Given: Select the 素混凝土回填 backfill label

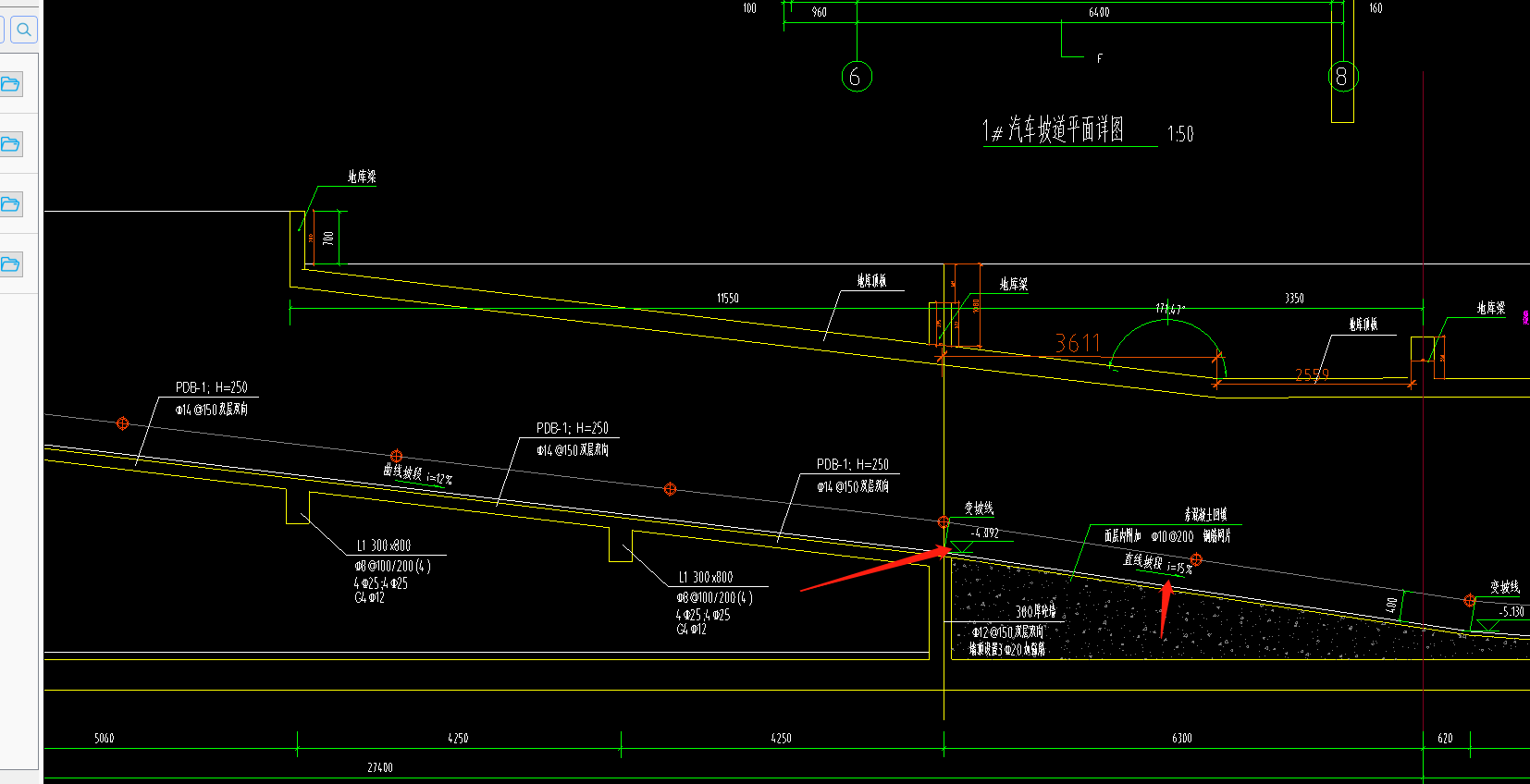Looking at the screenshot, I should pyautogui.click(x=1205, y=514).
